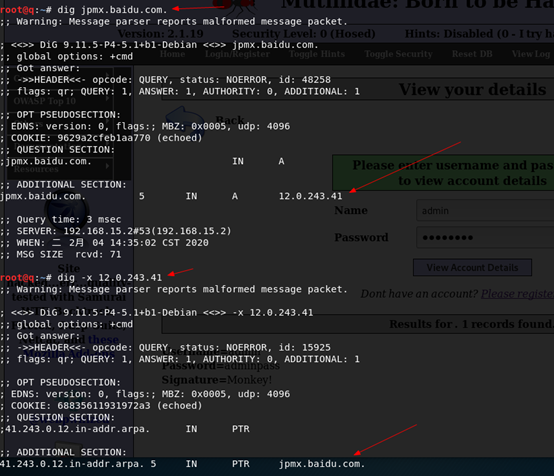Click Toggle Hints in the Mutillidae menu bar

point(317,54)
